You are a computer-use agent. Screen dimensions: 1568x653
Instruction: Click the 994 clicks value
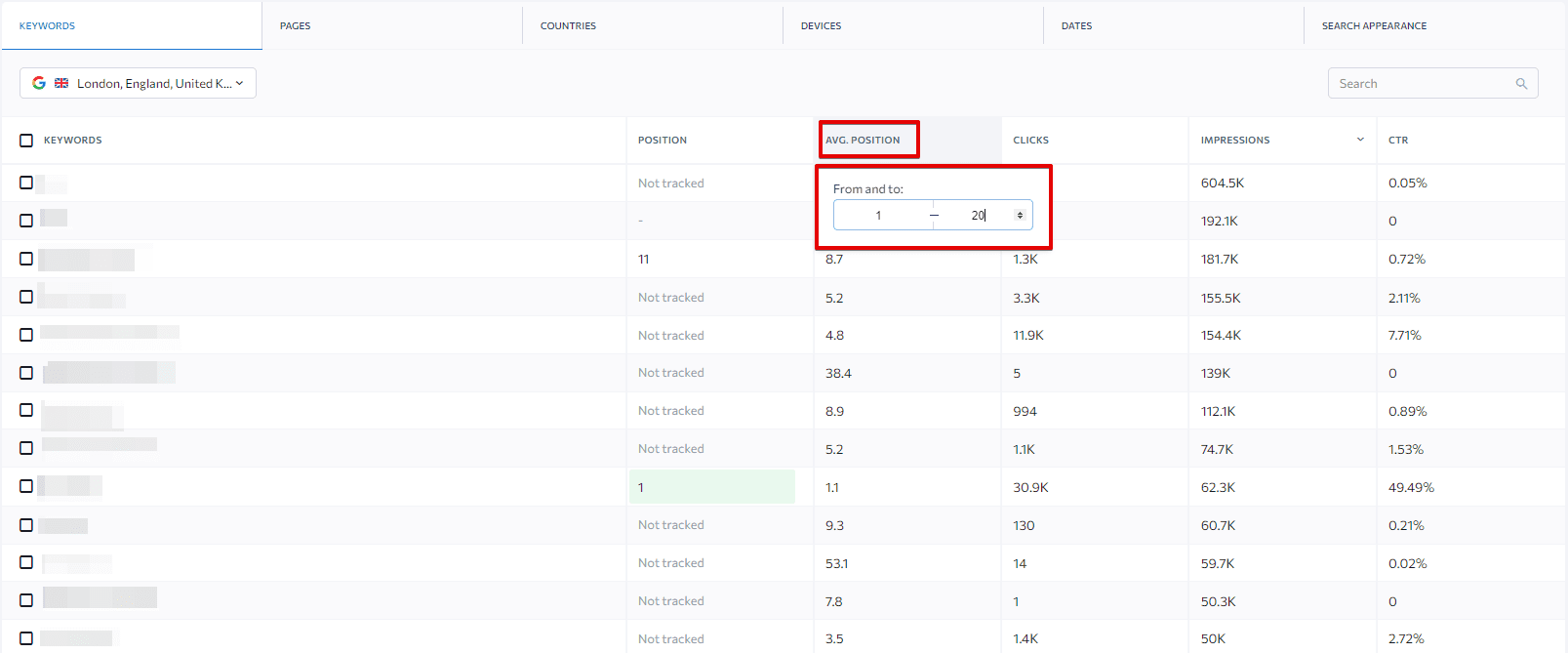coord(1025,411)
